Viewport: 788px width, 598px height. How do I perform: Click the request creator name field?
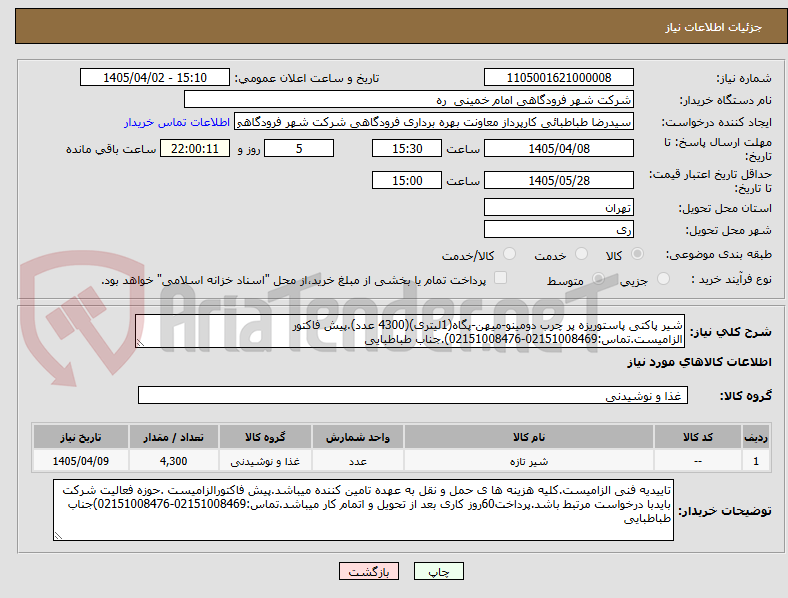pyautogui.click(x=434, y=122)
